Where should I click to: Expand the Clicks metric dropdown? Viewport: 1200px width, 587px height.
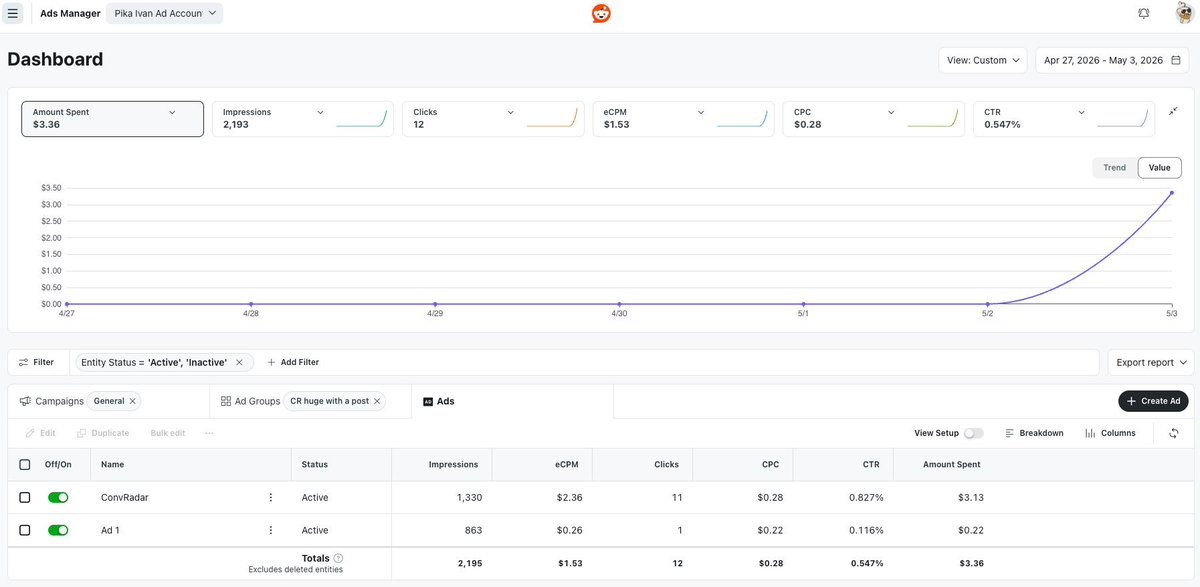[510, 113]
